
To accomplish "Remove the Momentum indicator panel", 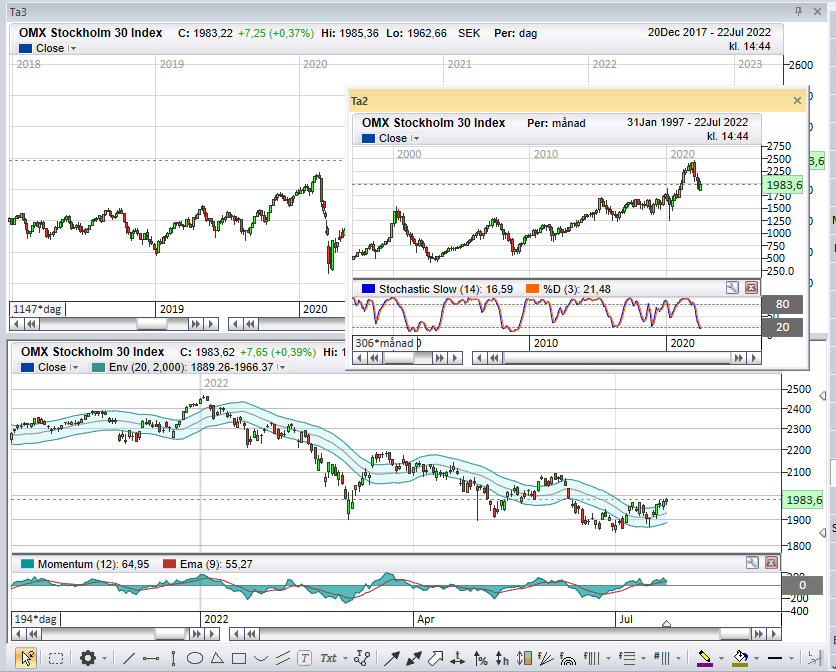I will [x=771, y=563].
